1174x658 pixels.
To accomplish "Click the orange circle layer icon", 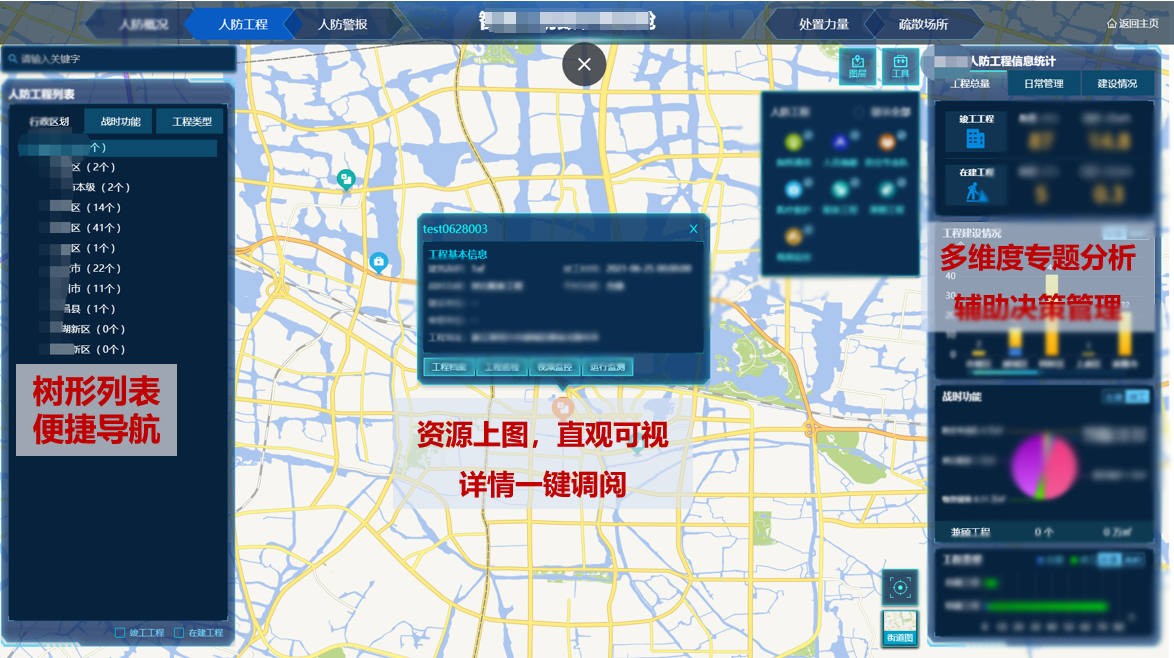I will pos(886,143).
